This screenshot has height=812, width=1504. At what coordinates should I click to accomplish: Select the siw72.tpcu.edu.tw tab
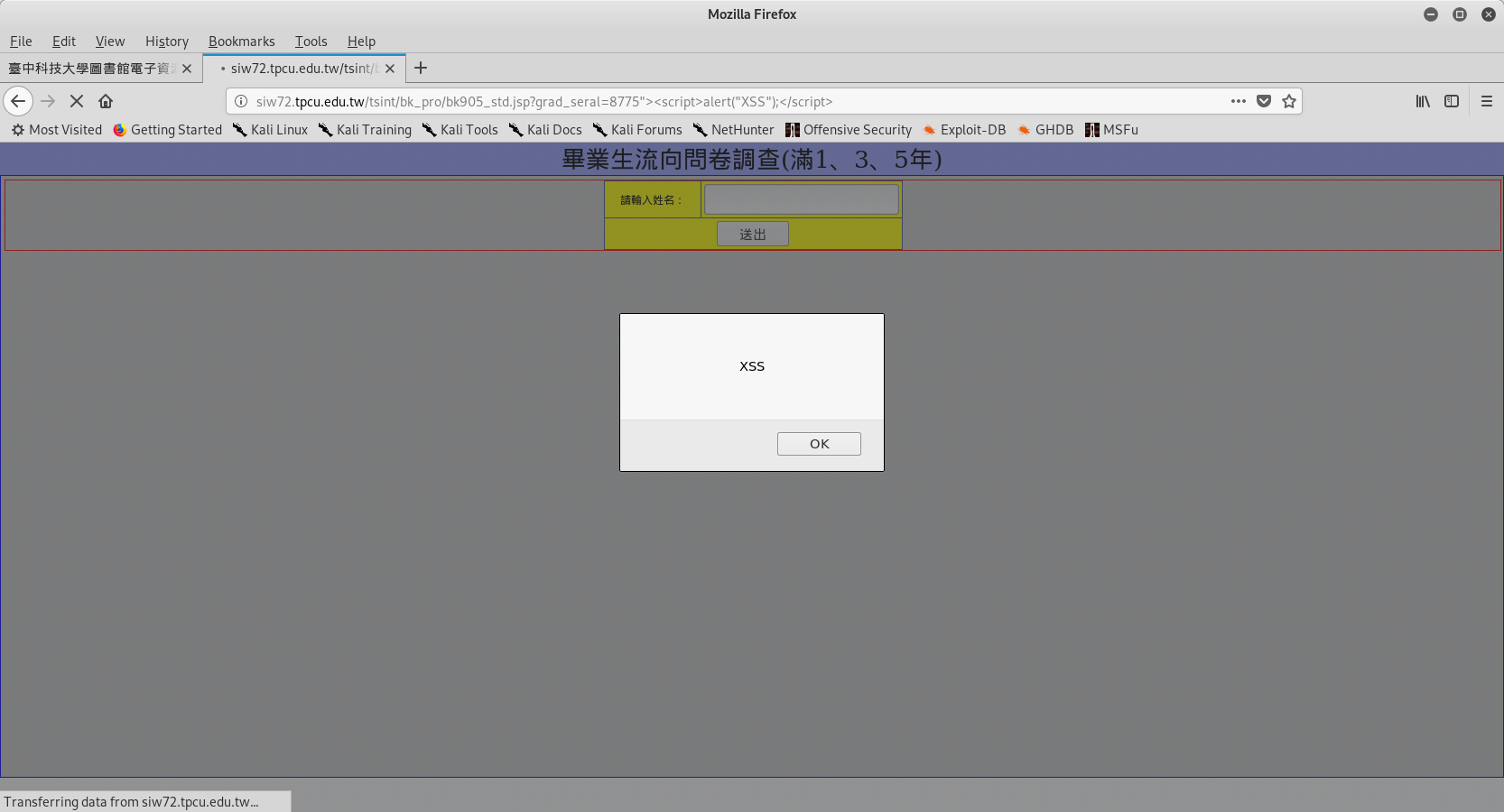pyautogui.click(x=303, y=69)
